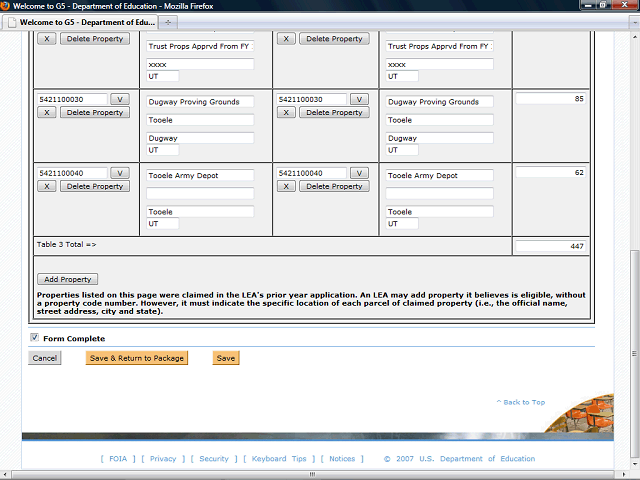Click right property code field 5421100030

312,99
